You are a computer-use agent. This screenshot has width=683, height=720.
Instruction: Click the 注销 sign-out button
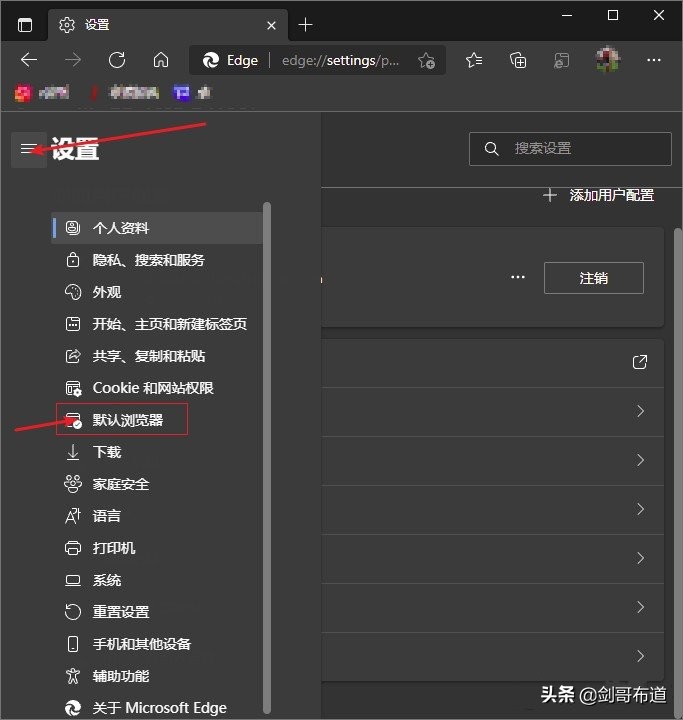593,278
